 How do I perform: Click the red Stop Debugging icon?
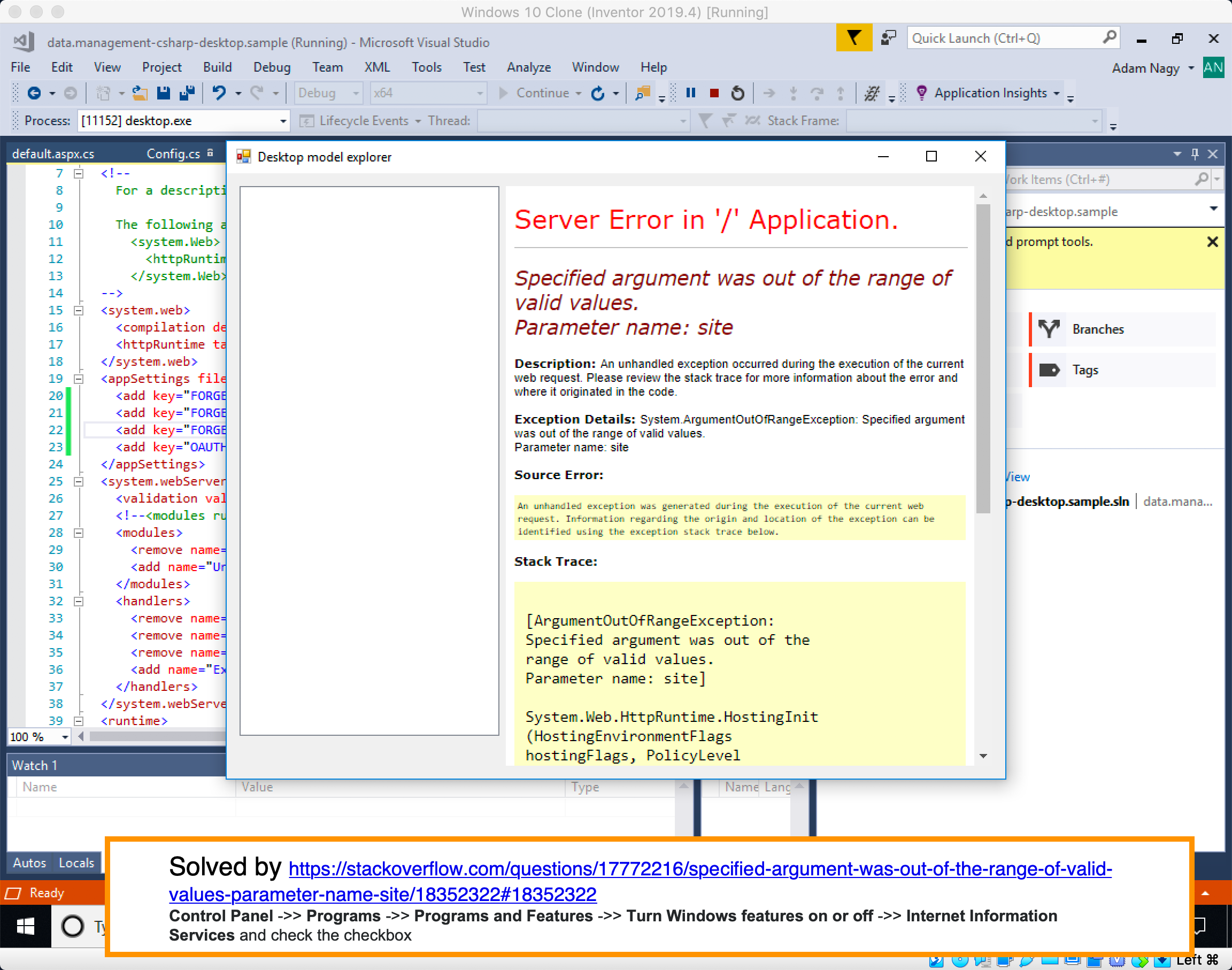click(x=714, y=93)
